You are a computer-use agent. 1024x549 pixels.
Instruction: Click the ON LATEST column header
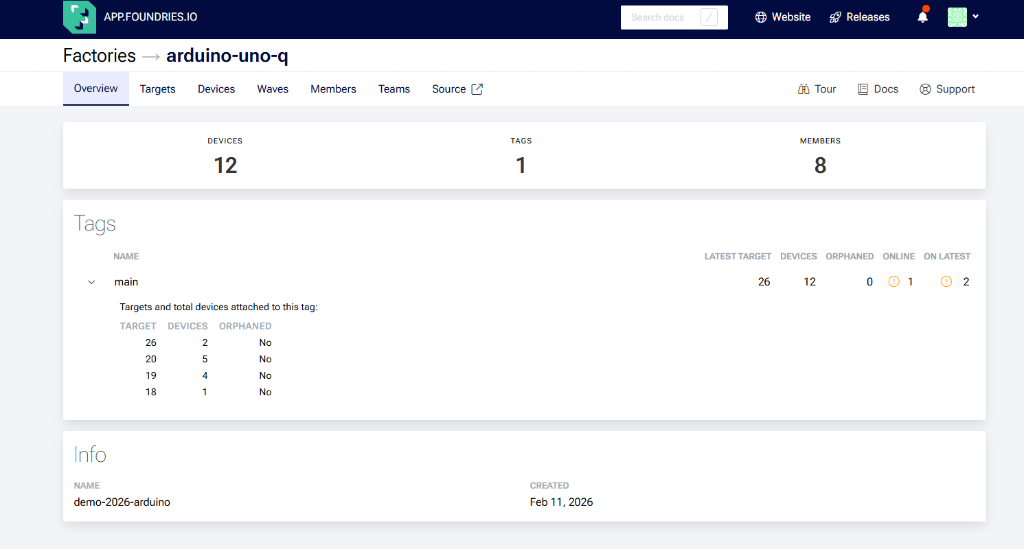tap(947, 257)
